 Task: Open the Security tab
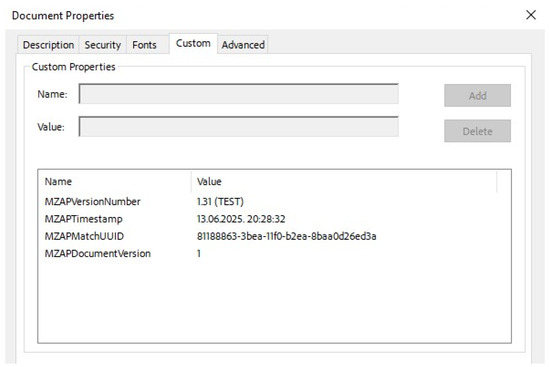(102, 45)
